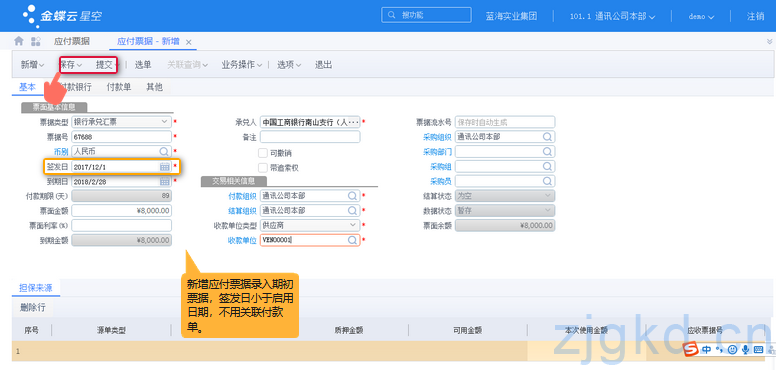Switch to the 应付票据 tab
The height and width of the screenshot is (370, 776).
72,42
